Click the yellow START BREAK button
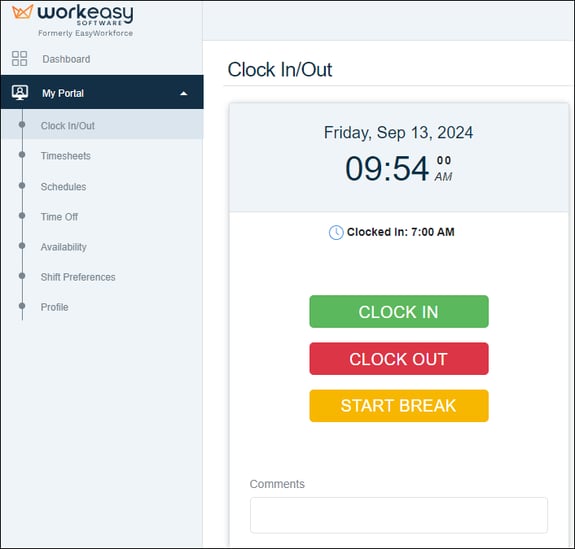This screenshot has width=575, height=549. tap(399, 406)
